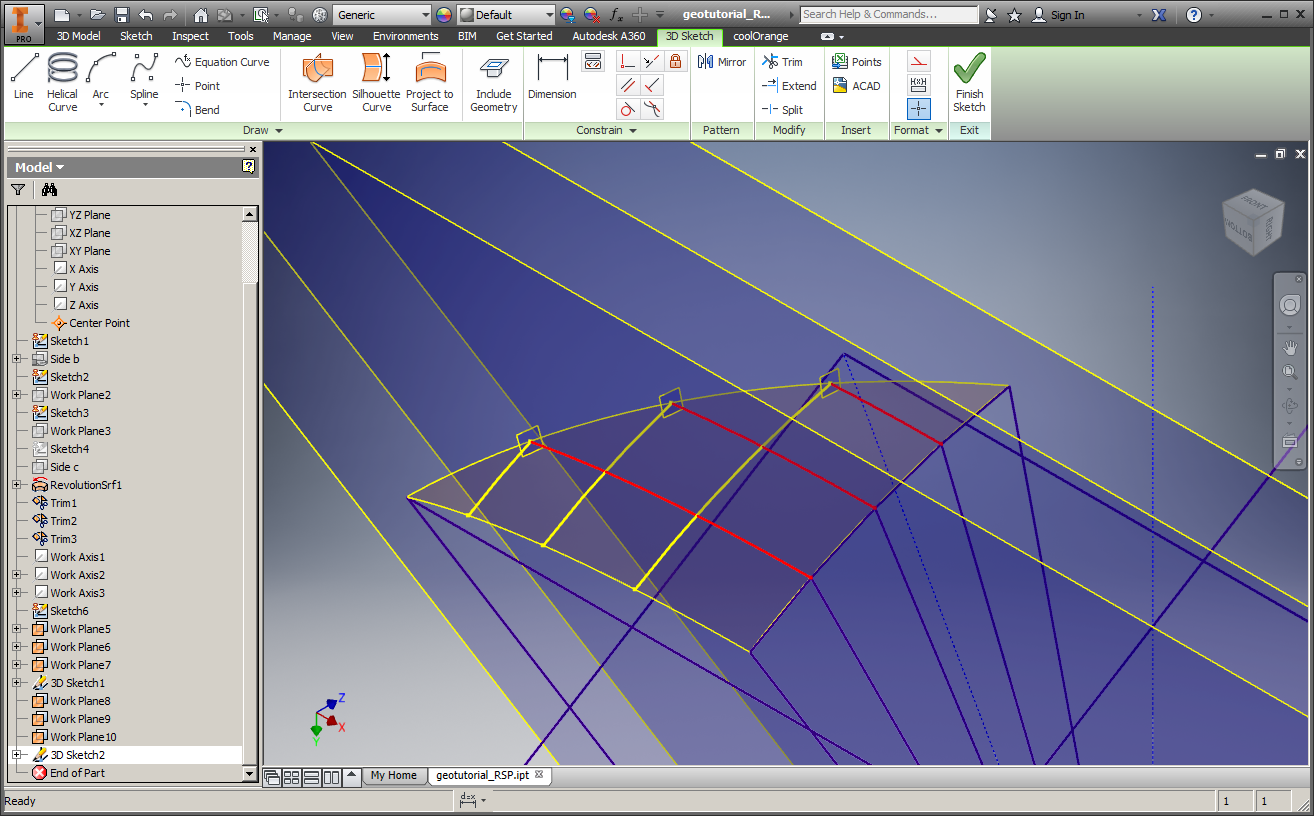Select the Extend tool
Screen dimensions: 1314x816
point(789,86)
